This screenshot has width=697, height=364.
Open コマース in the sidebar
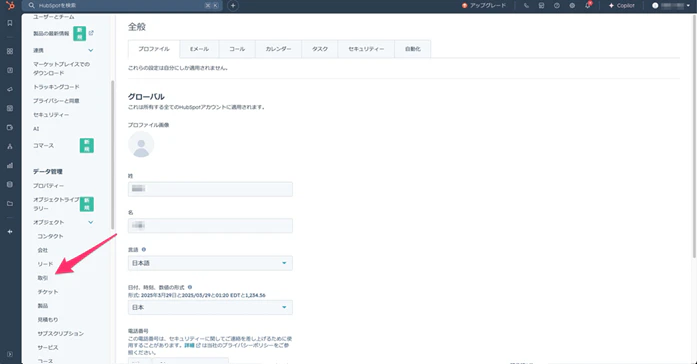tap(44, 146)
